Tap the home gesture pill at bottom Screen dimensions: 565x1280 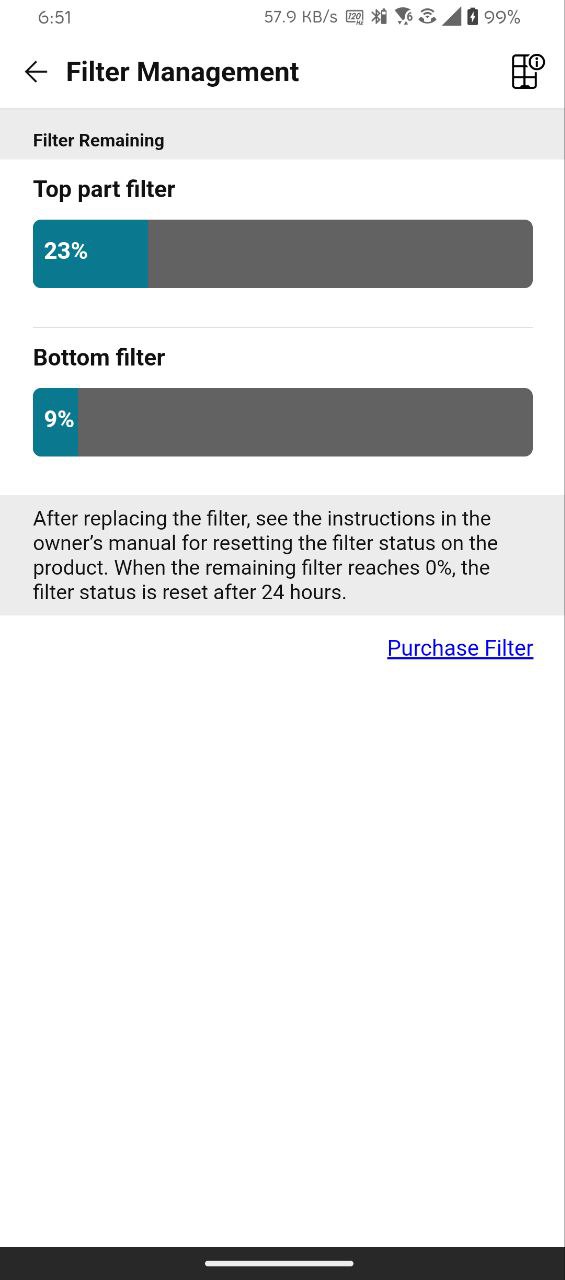(x=279, y=1263)
